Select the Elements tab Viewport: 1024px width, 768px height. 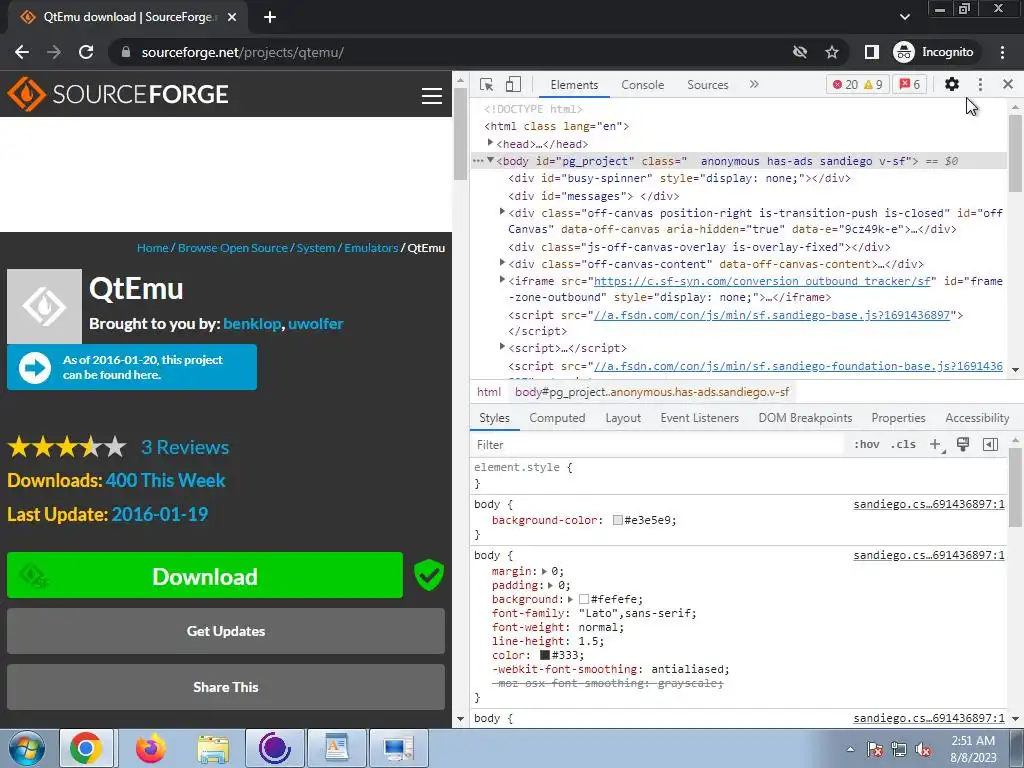[x=574, y=85]
